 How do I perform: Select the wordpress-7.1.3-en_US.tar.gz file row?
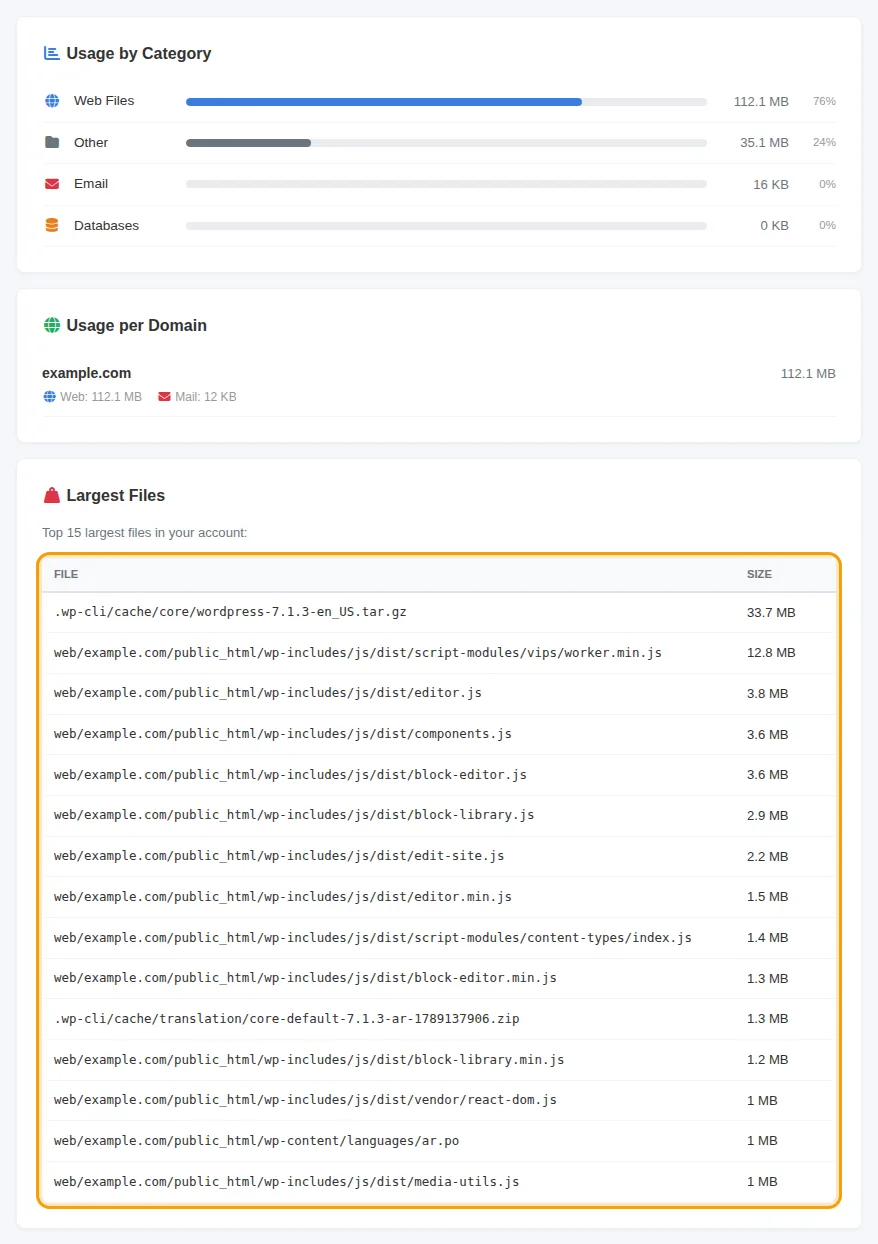click(439, 612)
